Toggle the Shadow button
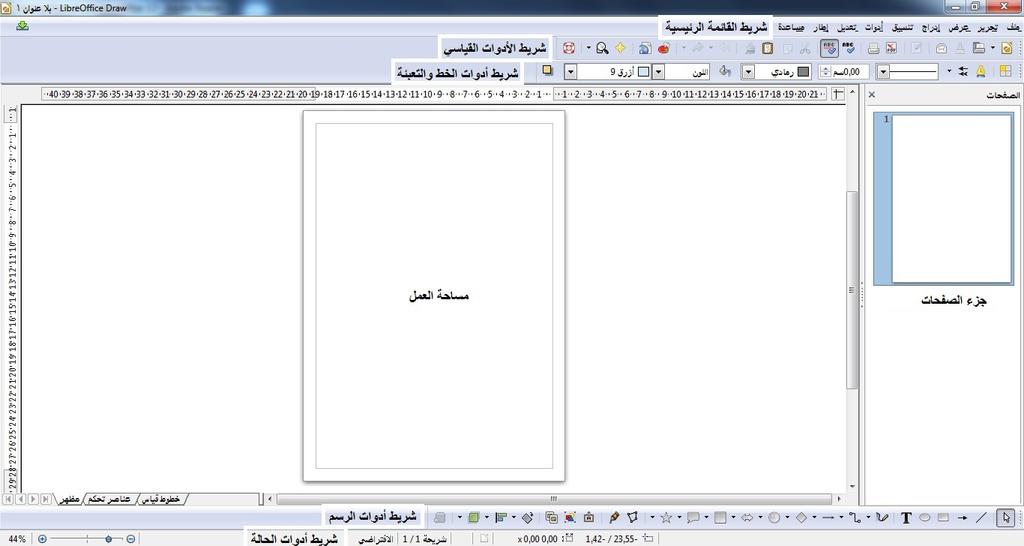The height and width of the screenshot is (546, 1024). point(547,70)
